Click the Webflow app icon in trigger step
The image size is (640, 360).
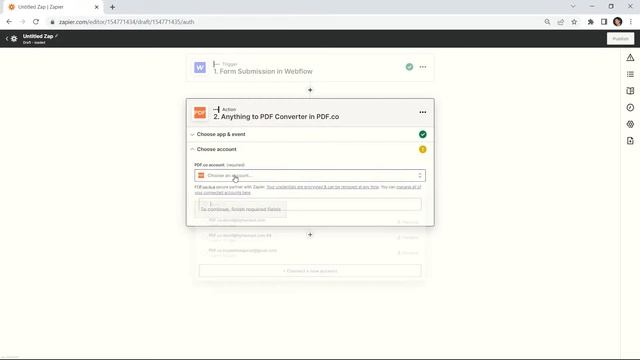click(200, 67)
